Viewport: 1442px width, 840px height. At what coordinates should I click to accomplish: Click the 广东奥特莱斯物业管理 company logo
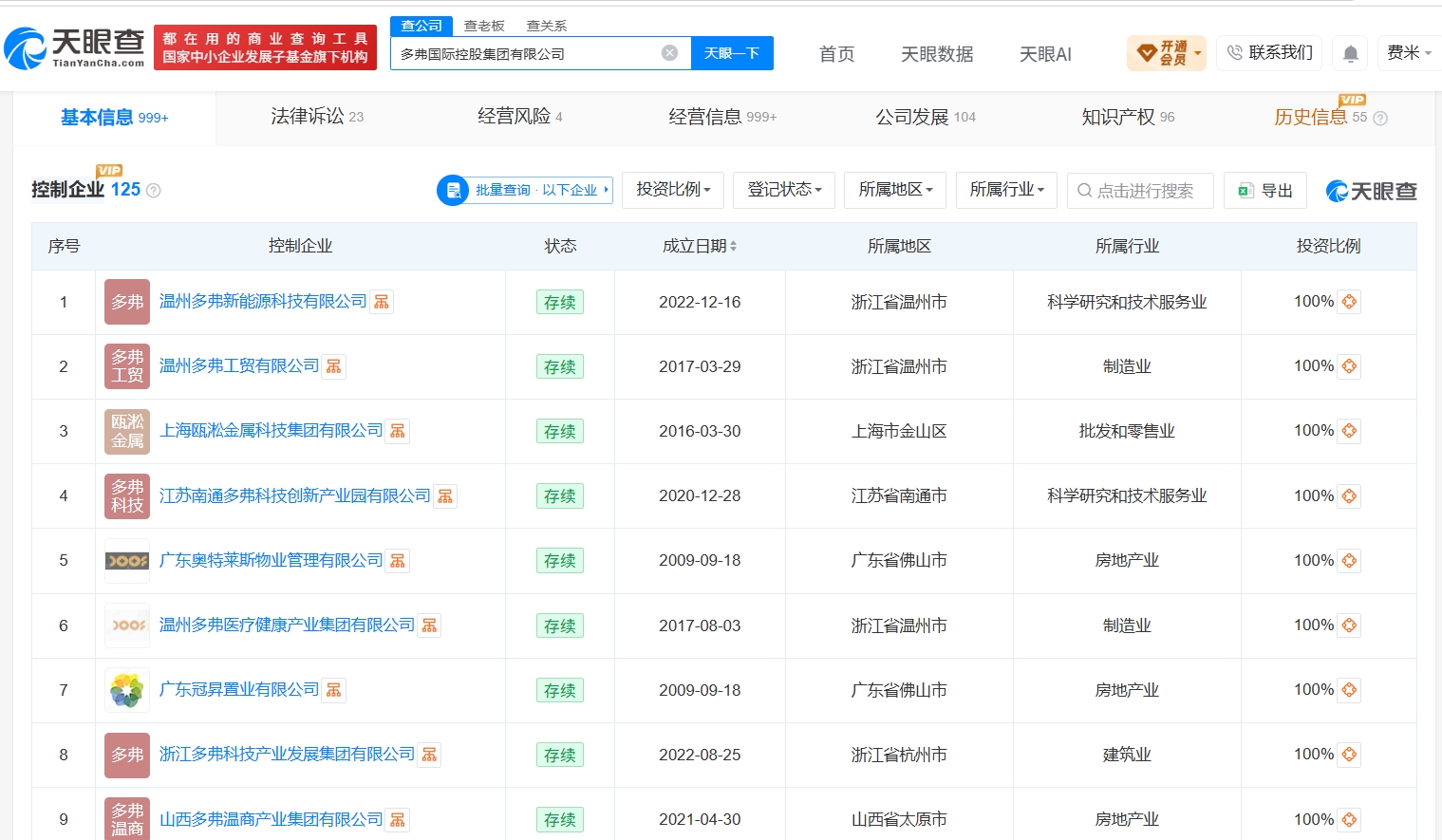click(127, 561)
